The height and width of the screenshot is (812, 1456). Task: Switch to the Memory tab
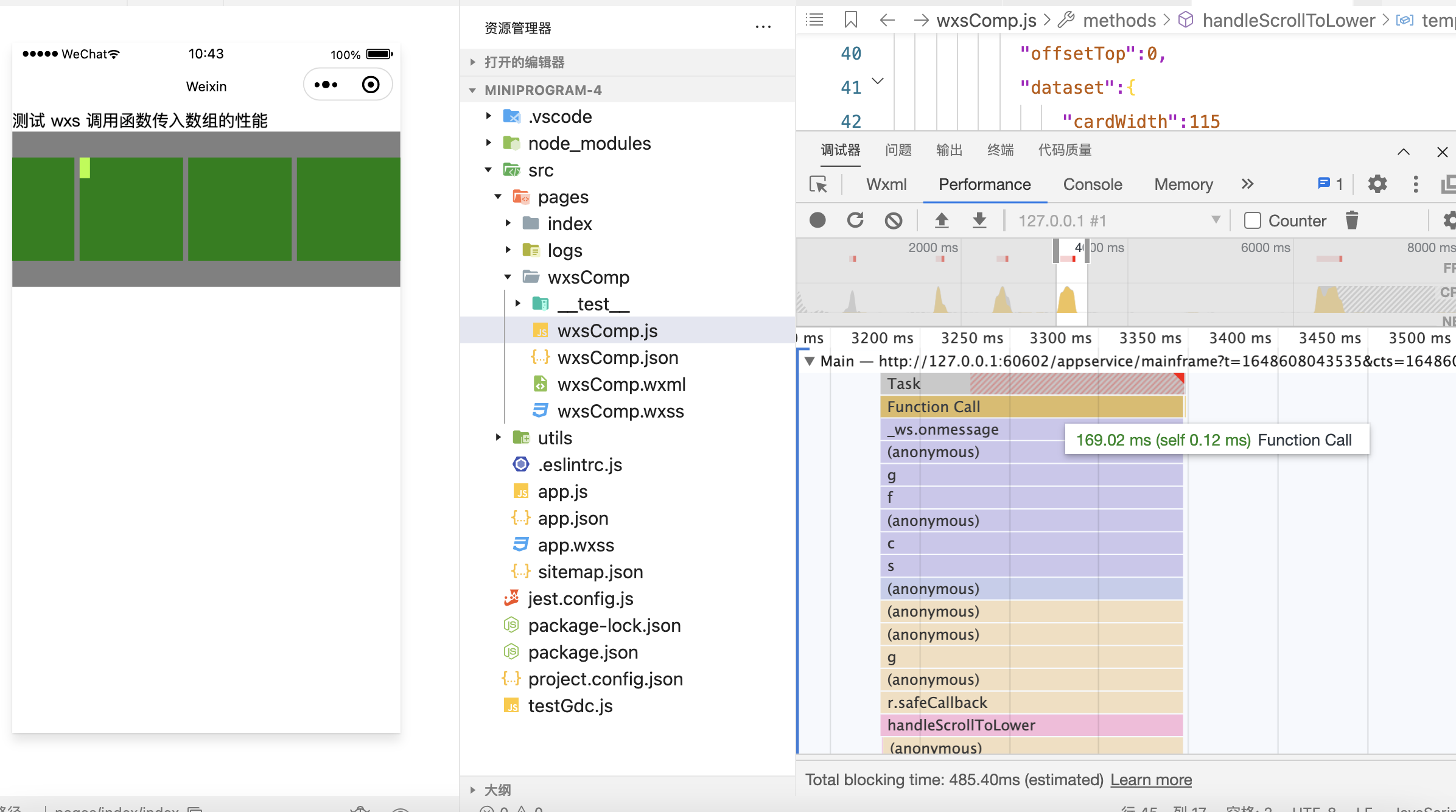pyautogui.click(x=1183, y=184)
